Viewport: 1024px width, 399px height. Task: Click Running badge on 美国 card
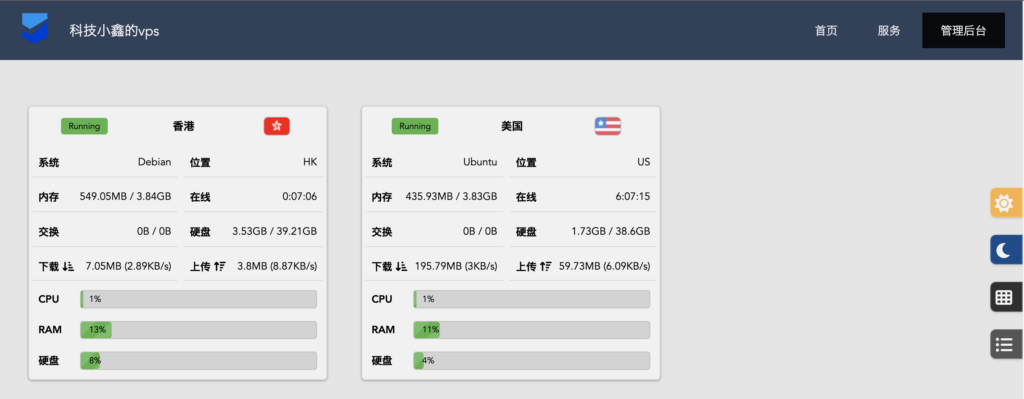(x=415, y=126)
